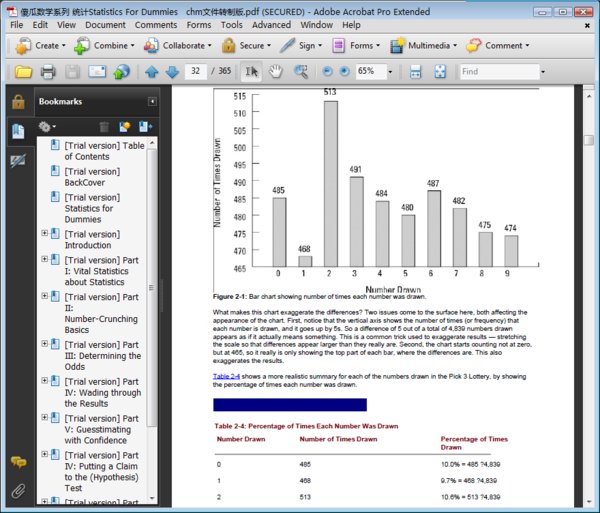Image resolution: width=600 pixels, height=513 pixels.
Task: Expand Putting a Claim to Test bookmark
Action: point(44,454)
